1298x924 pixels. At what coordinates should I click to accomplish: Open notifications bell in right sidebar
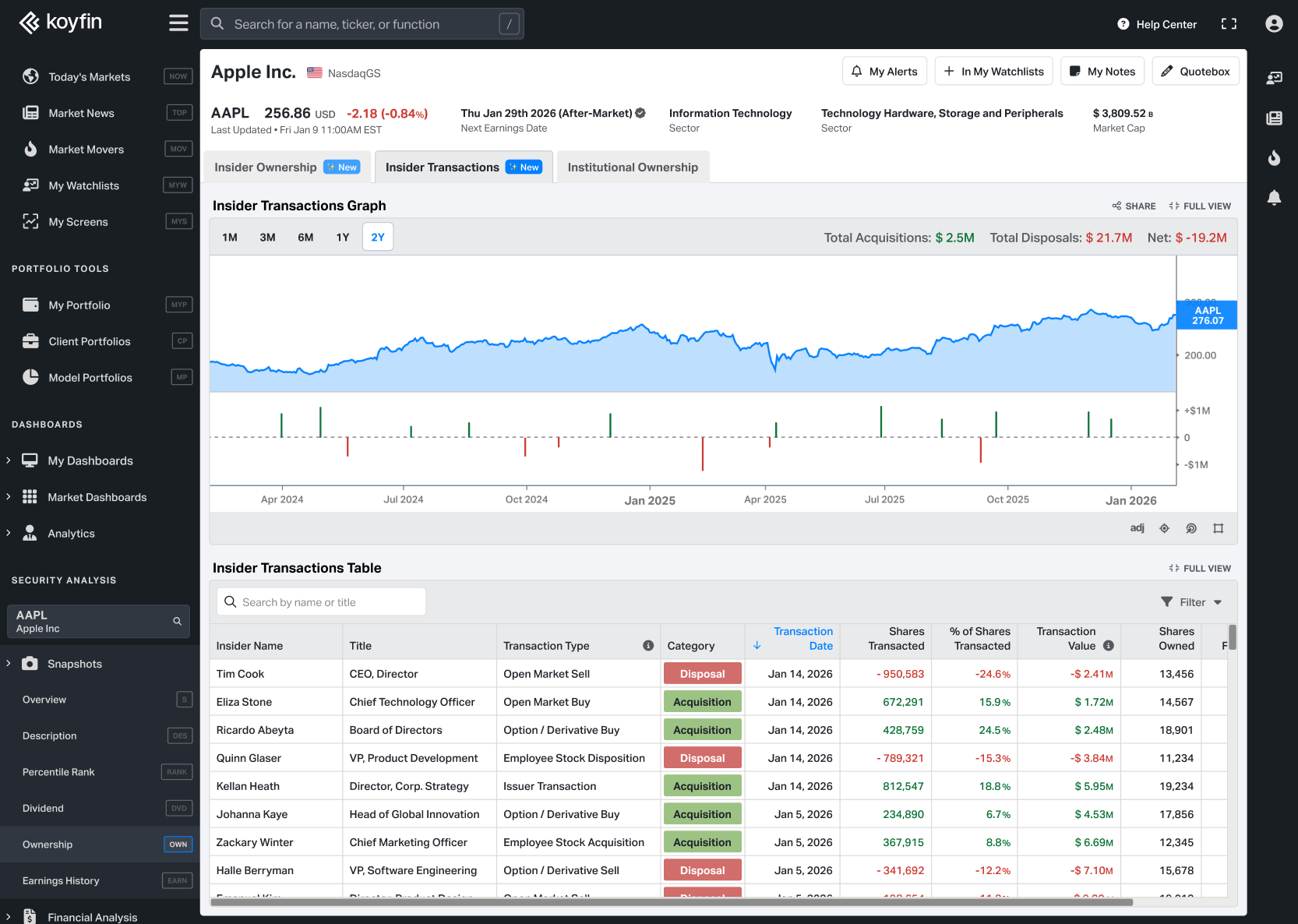tap(1274, 198)
